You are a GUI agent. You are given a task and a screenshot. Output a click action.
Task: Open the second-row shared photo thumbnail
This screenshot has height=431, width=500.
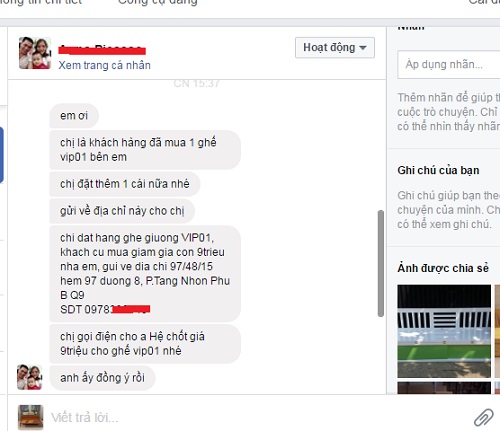(444, 388)
